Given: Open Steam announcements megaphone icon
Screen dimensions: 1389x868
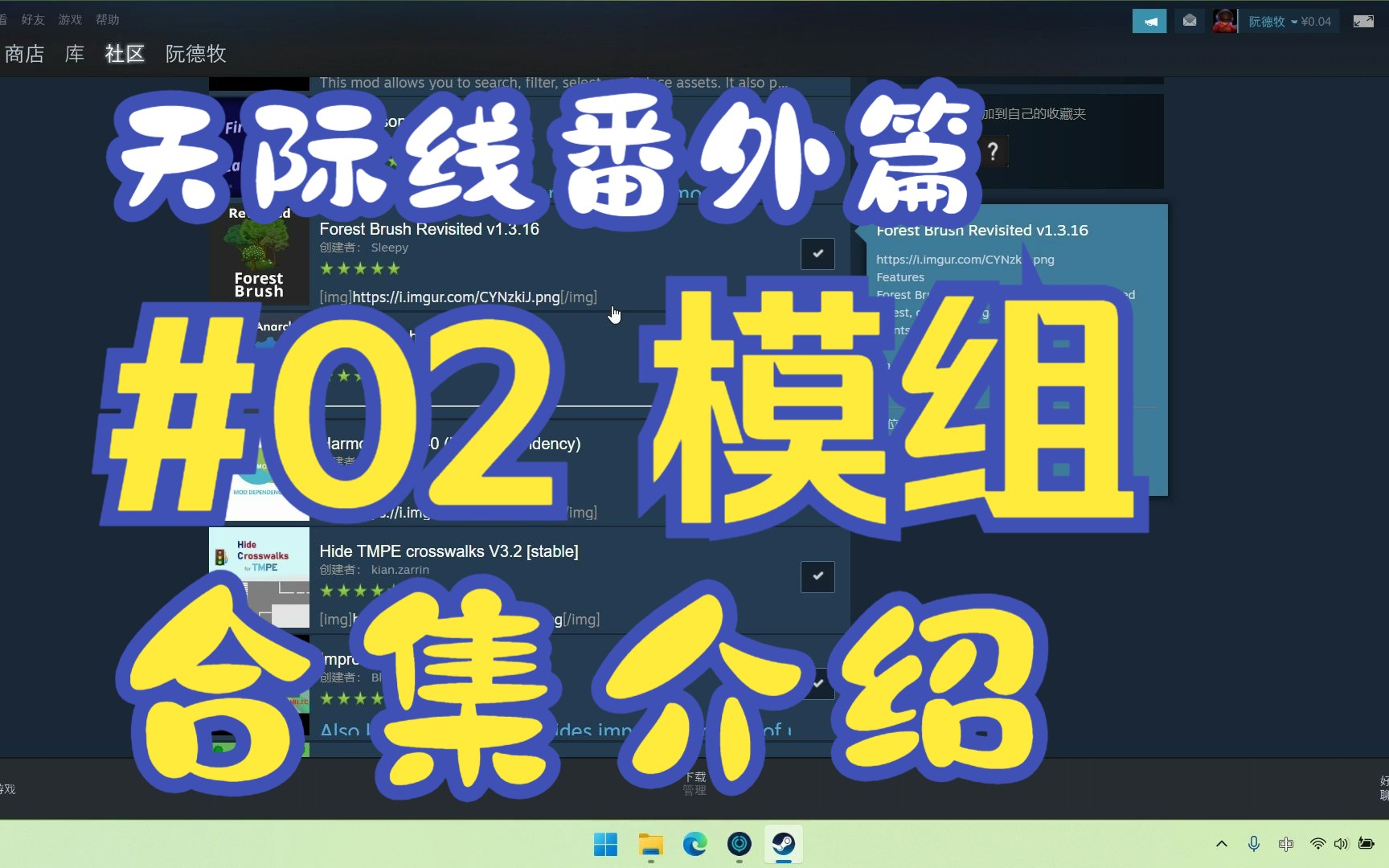Looking at the screenshot, I should [x=1149, y=22].
